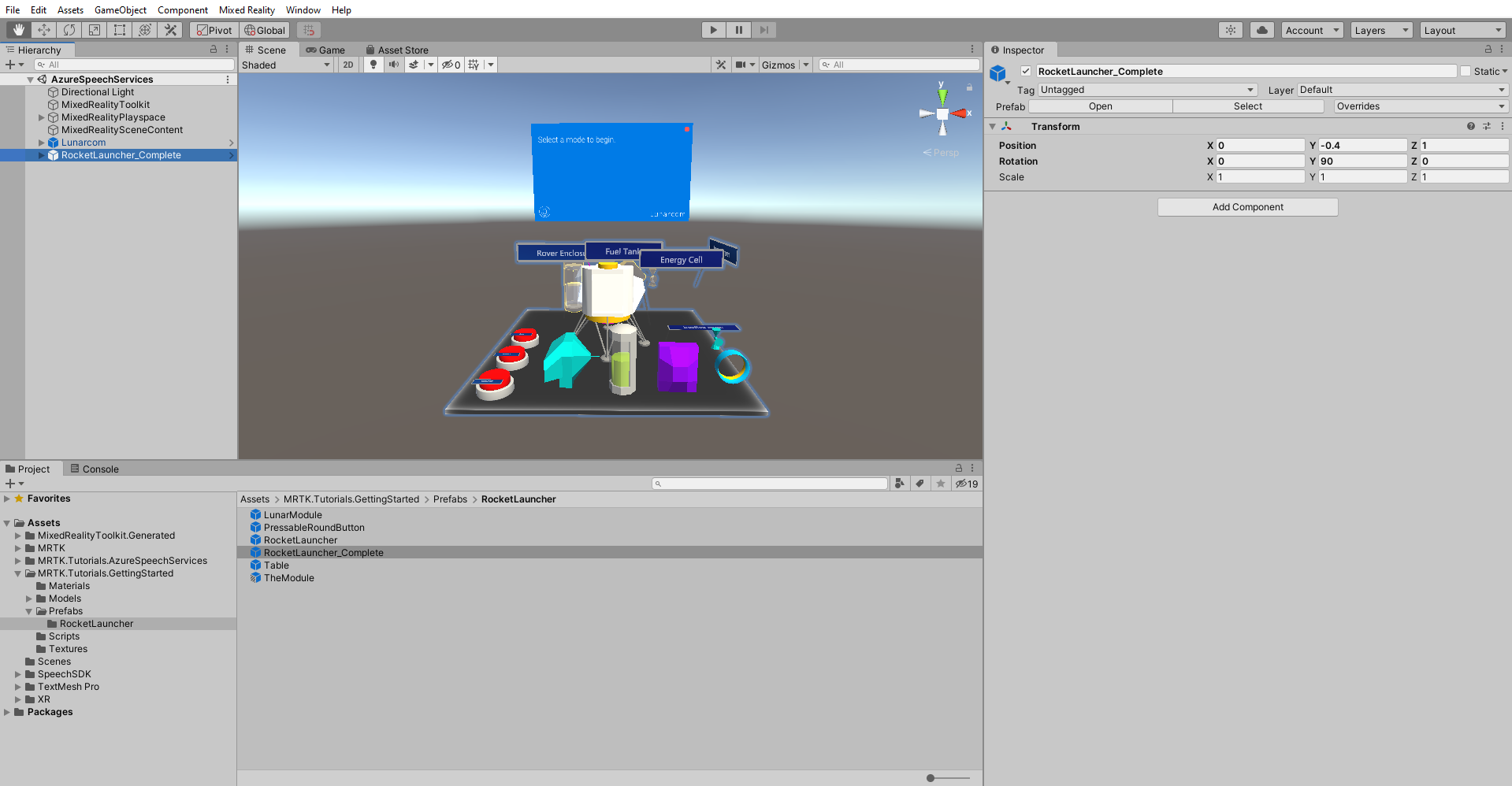Toggle scene lighting bulb icon
The image size is (1512, 786).
(x=373, y=65)
